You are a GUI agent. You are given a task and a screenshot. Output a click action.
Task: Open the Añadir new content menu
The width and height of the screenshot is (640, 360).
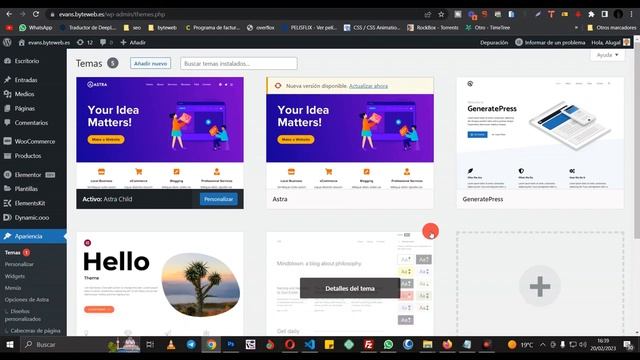pos(133,42)
